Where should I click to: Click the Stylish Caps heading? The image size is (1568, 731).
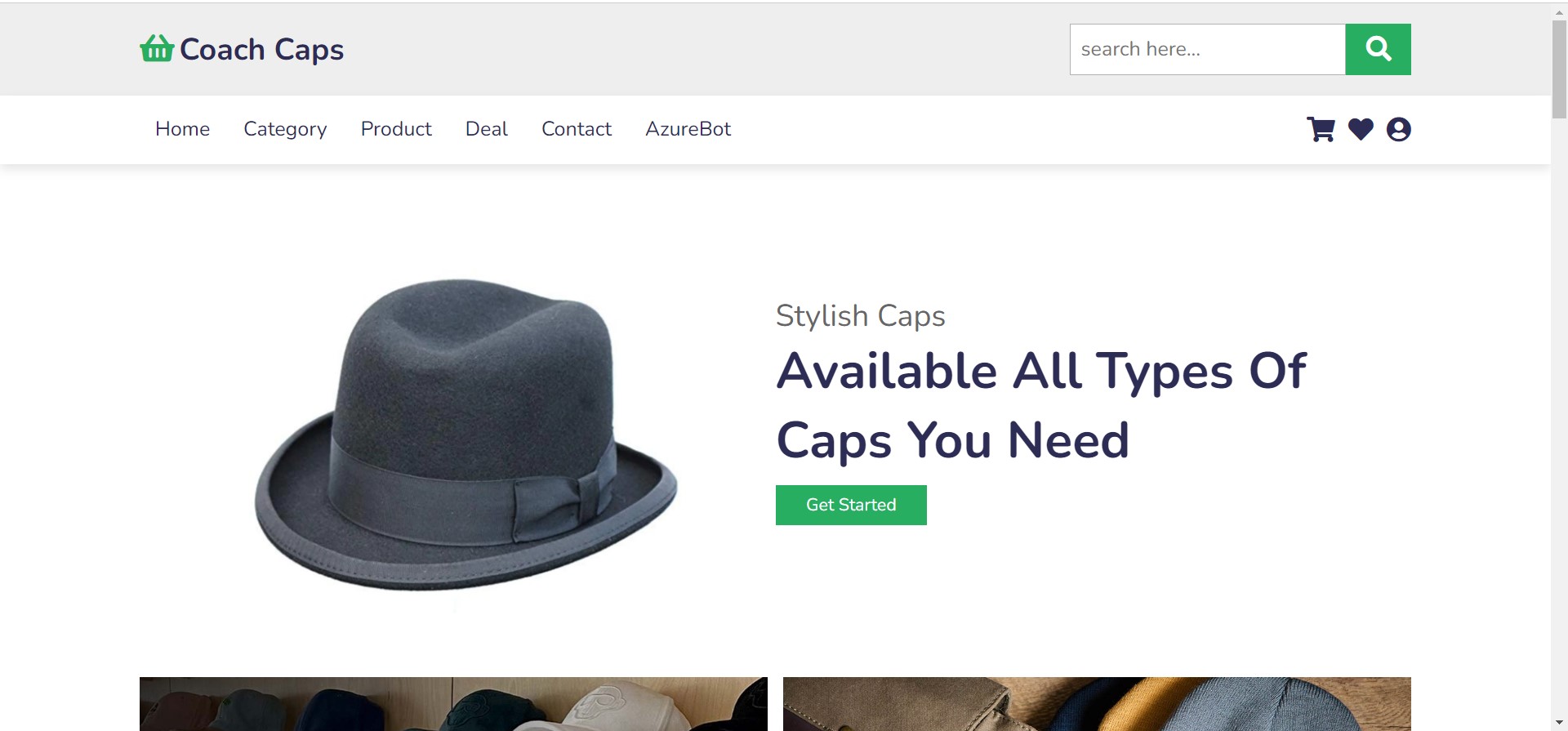(860, 316)
